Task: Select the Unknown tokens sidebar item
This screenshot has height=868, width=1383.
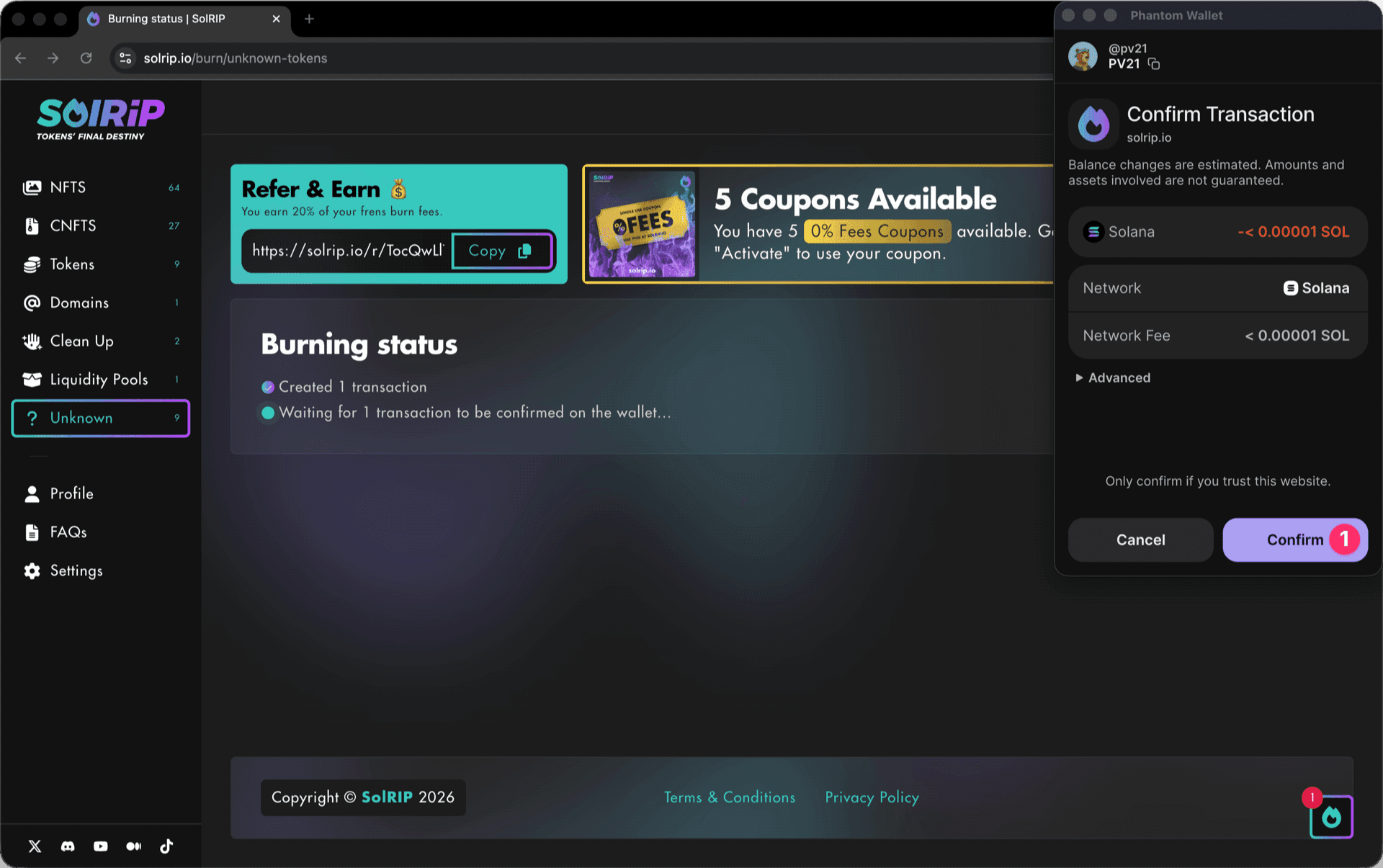Action: pyautogui.click(x=101, y=418)
